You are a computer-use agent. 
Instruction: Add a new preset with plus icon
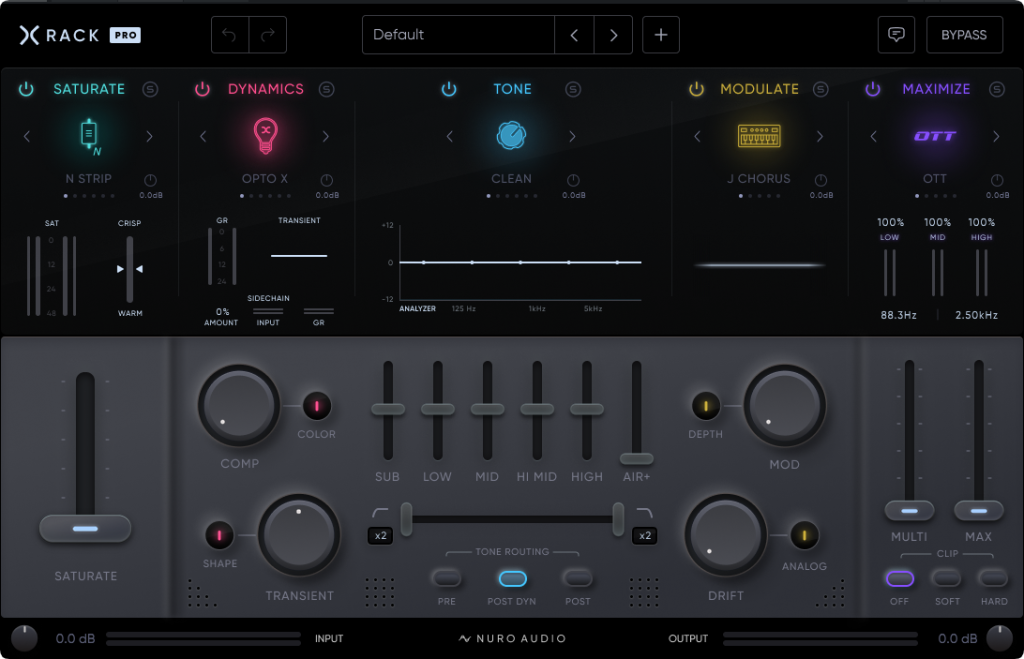[x=661, y=35]
